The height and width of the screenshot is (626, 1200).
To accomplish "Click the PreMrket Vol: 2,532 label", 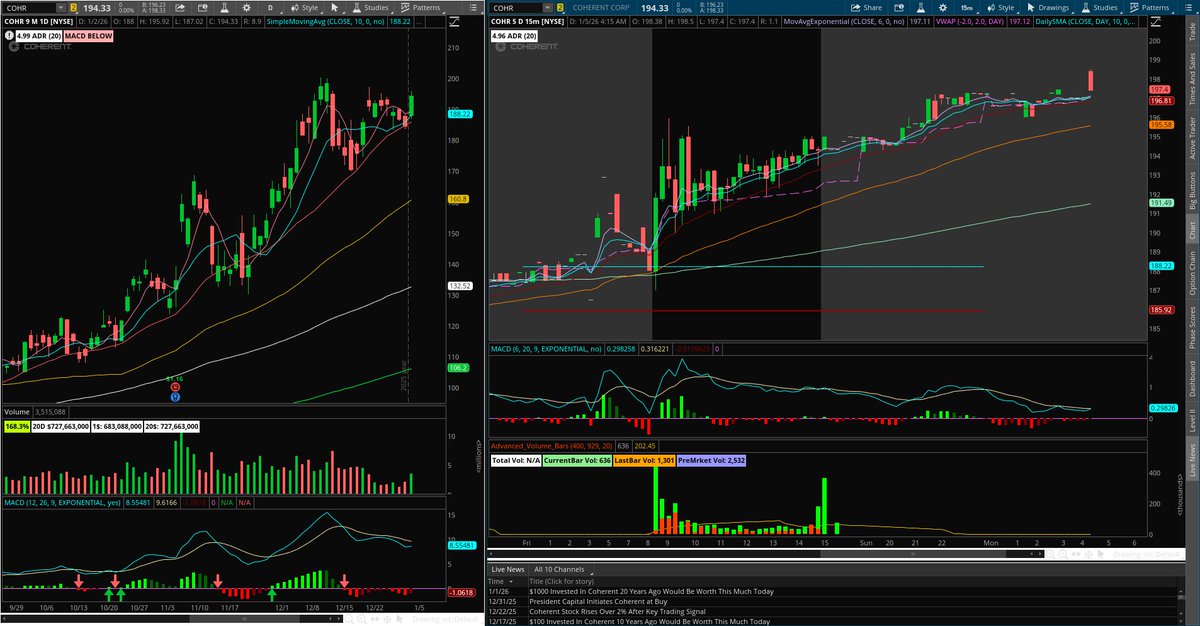I will [x=710, y=461].
